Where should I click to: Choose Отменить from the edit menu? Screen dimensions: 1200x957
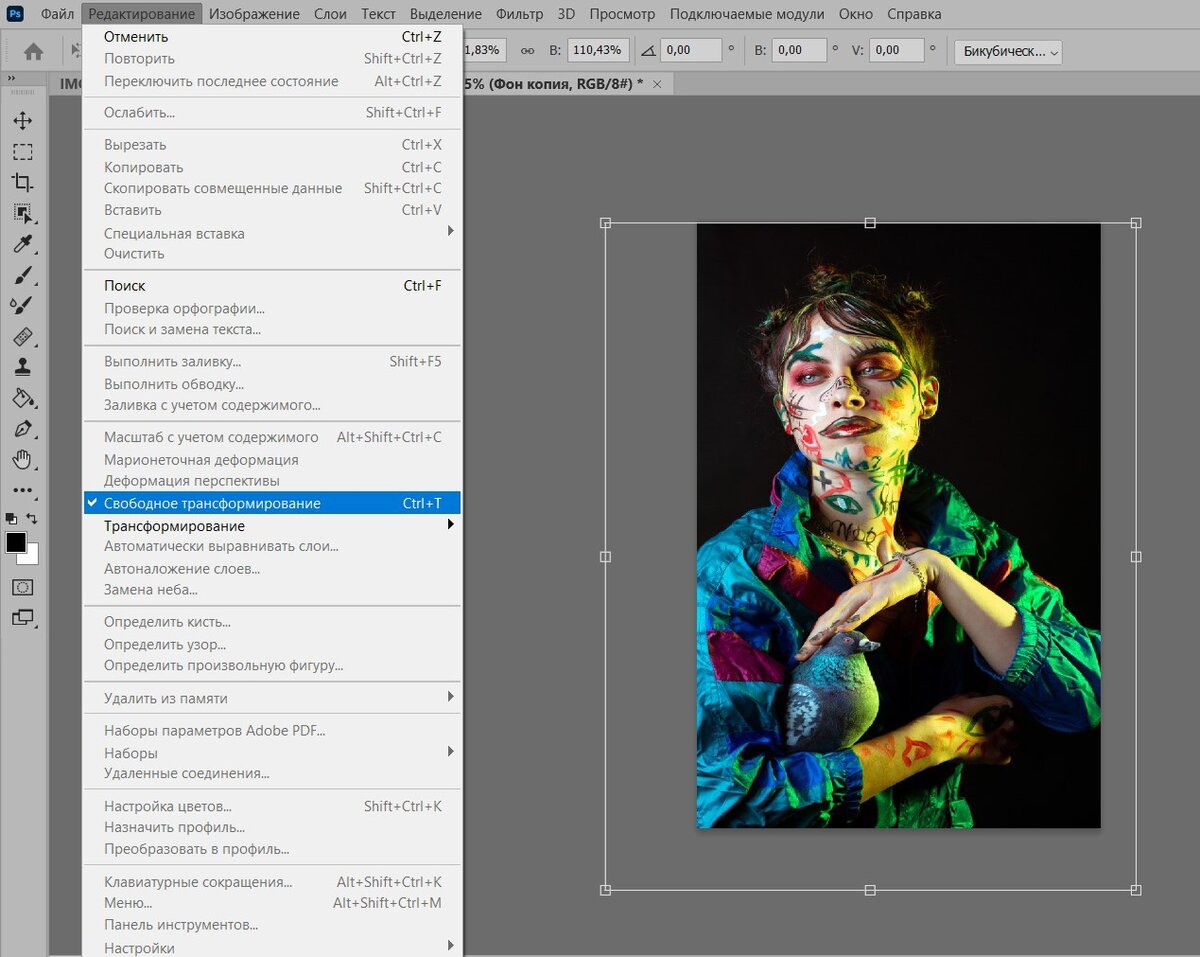pos(272,37)
